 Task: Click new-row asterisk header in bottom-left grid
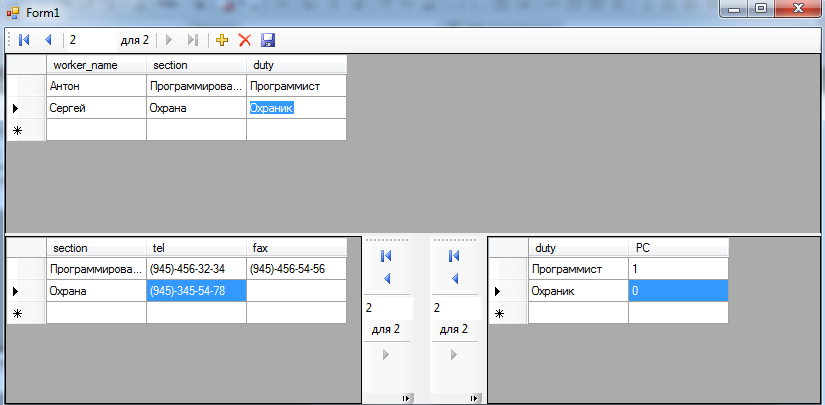click(26, 313)
